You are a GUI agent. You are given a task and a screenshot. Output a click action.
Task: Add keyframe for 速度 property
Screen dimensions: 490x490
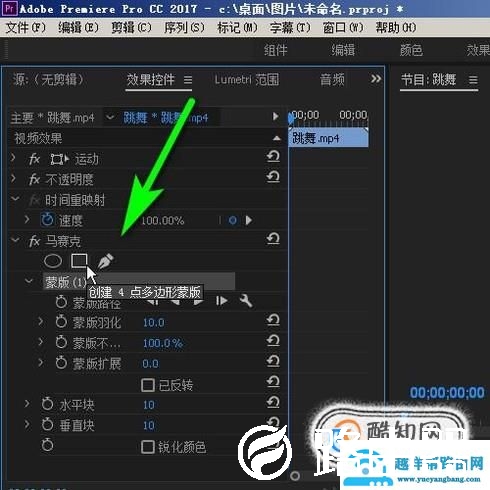233,220
